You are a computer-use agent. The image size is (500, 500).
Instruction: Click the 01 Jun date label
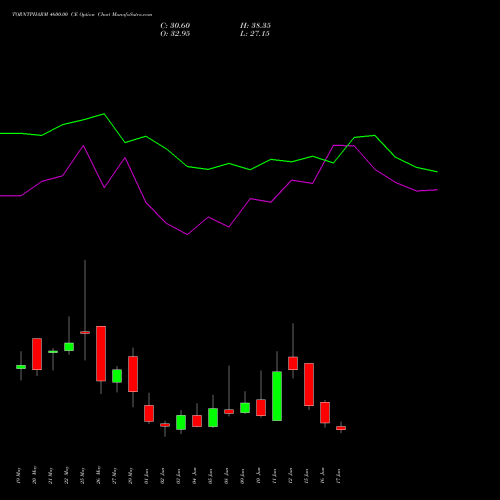(x=146, y=476)
